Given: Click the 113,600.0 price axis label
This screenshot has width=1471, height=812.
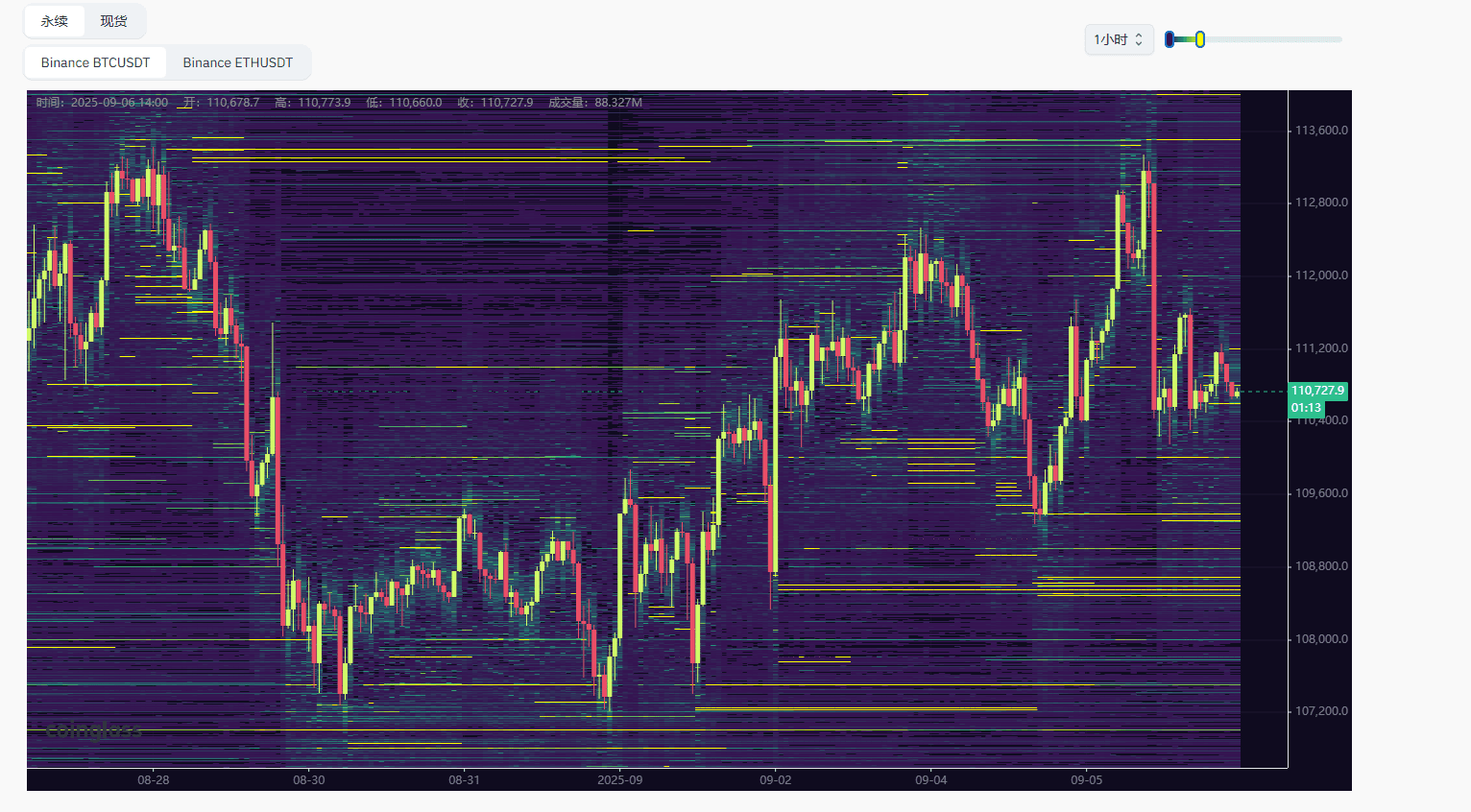Looking at the screenshot, I should coord(1321,131).
